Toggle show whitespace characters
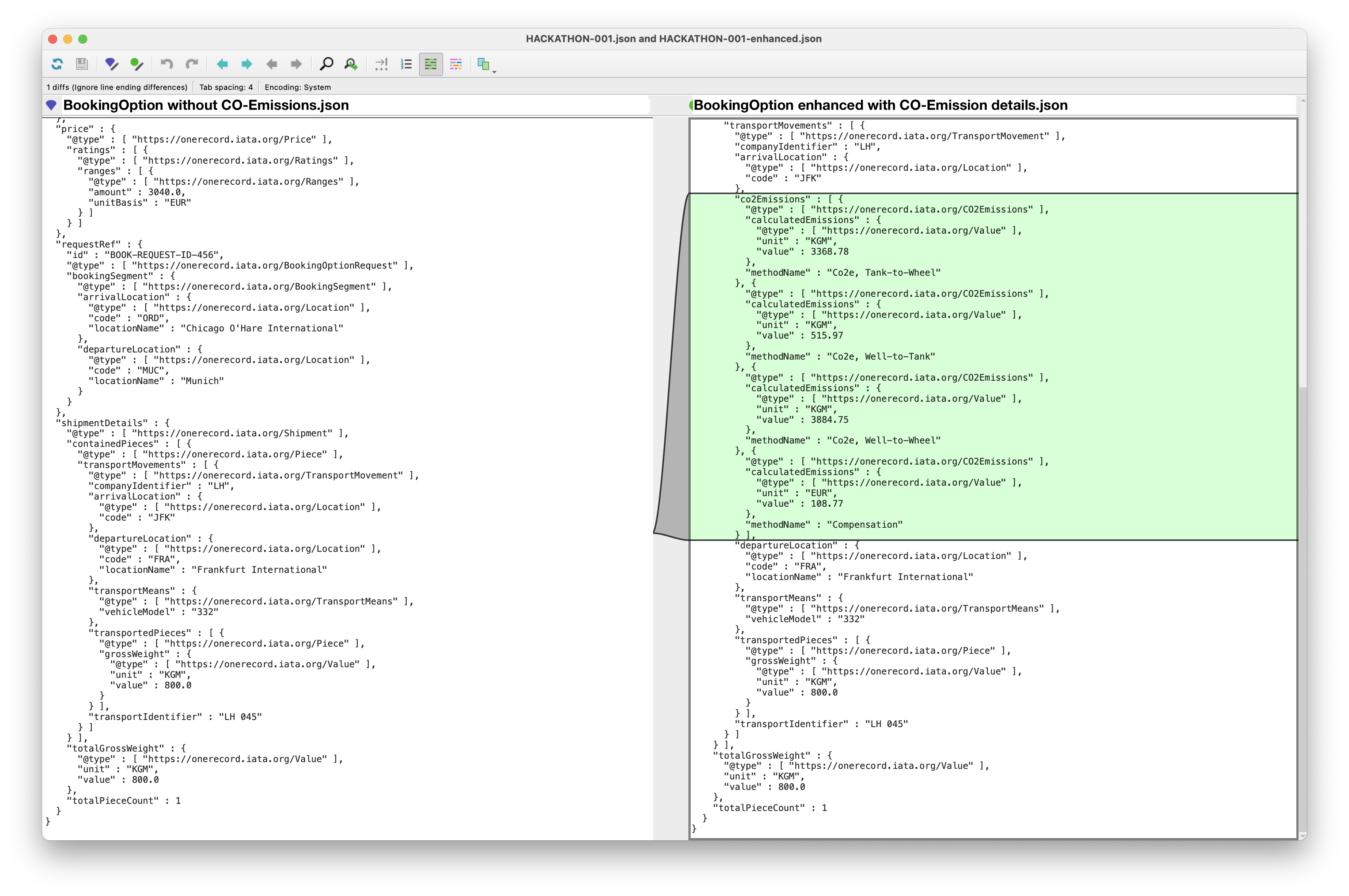1349x896 pixels. [381, 64]
